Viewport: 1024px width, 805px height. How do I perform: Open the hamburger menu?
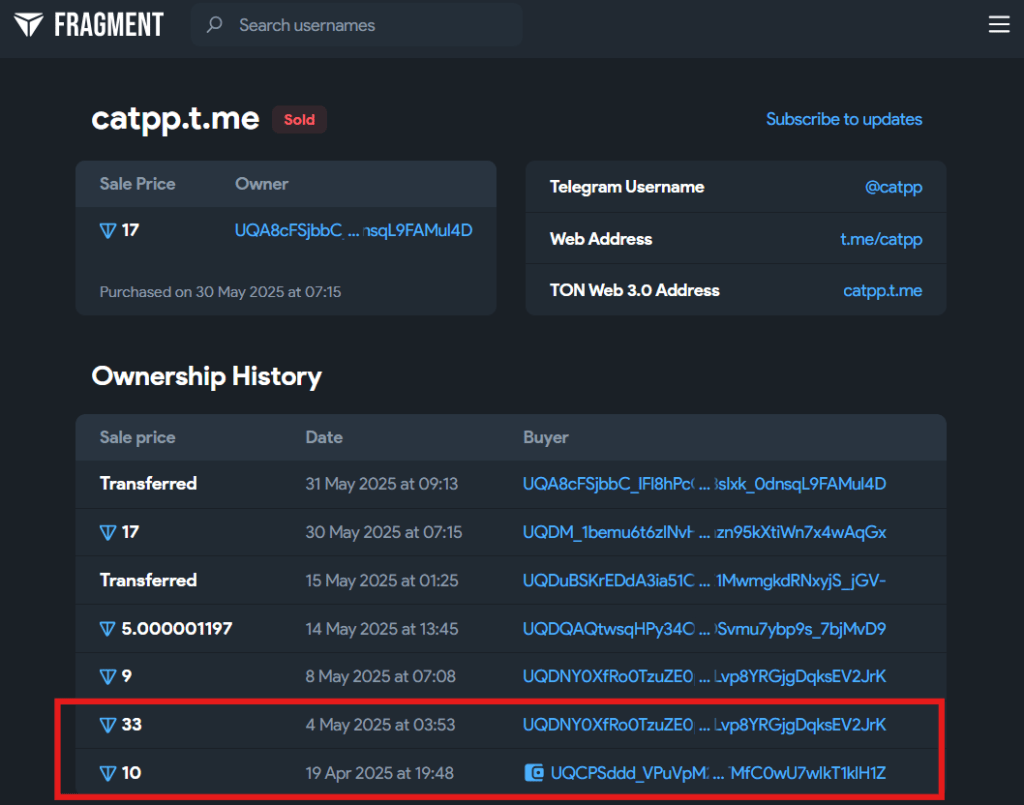pos(998,25)
